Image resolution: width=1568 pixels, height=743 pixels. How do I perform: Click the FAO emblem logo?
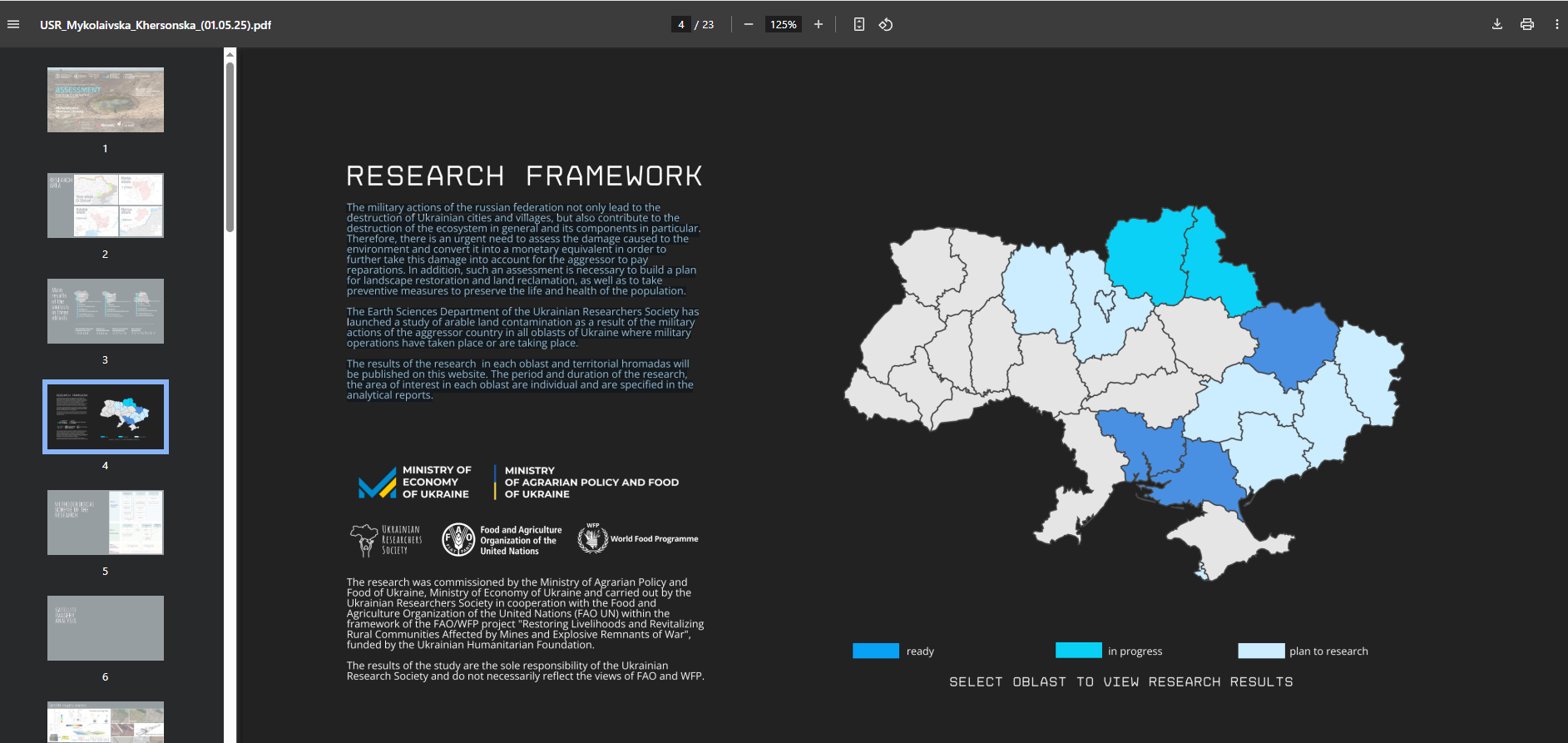458,539
